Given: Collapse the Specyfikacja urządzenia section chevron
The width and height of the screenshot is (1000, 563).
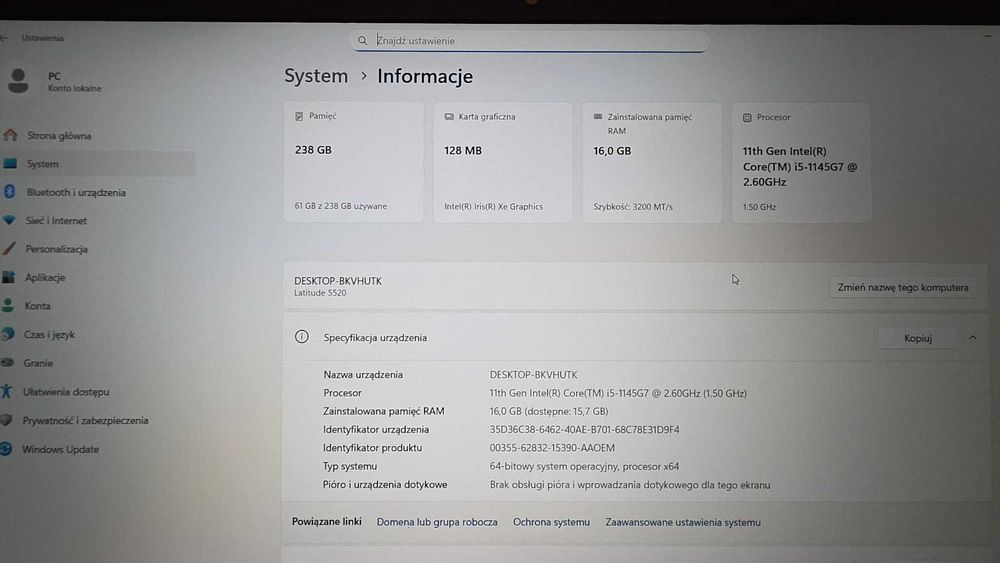Looking at the screenshot, I should tap(972, 338).
